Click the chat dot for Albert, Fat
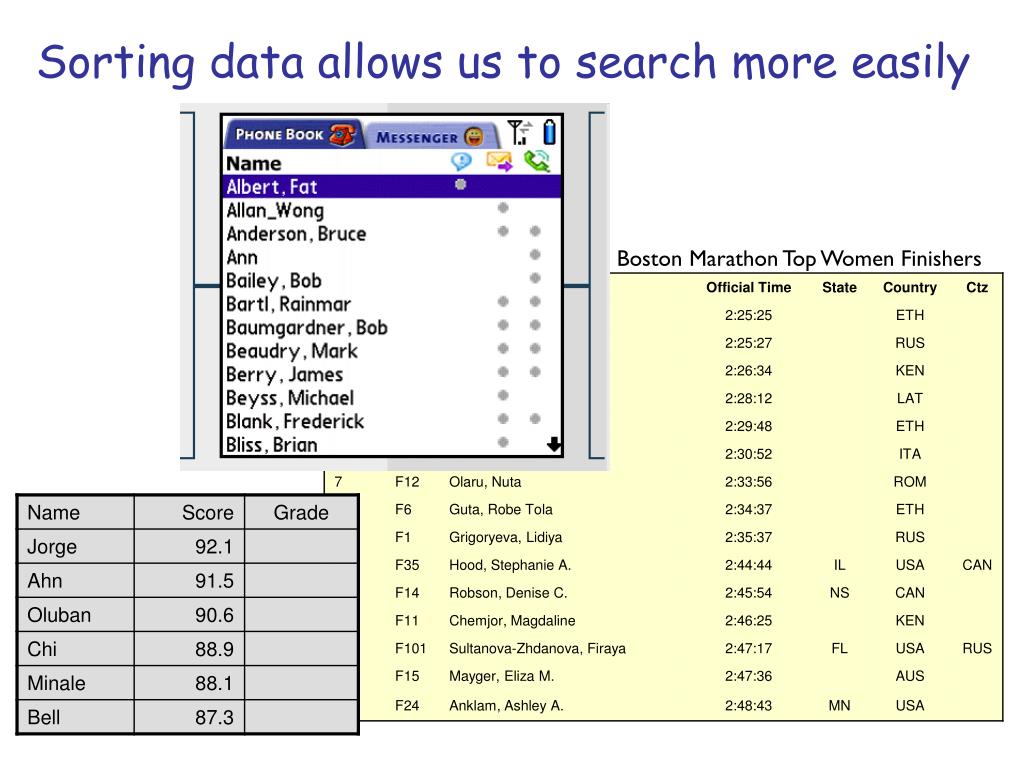The image size is (1024, 768). 460,185
